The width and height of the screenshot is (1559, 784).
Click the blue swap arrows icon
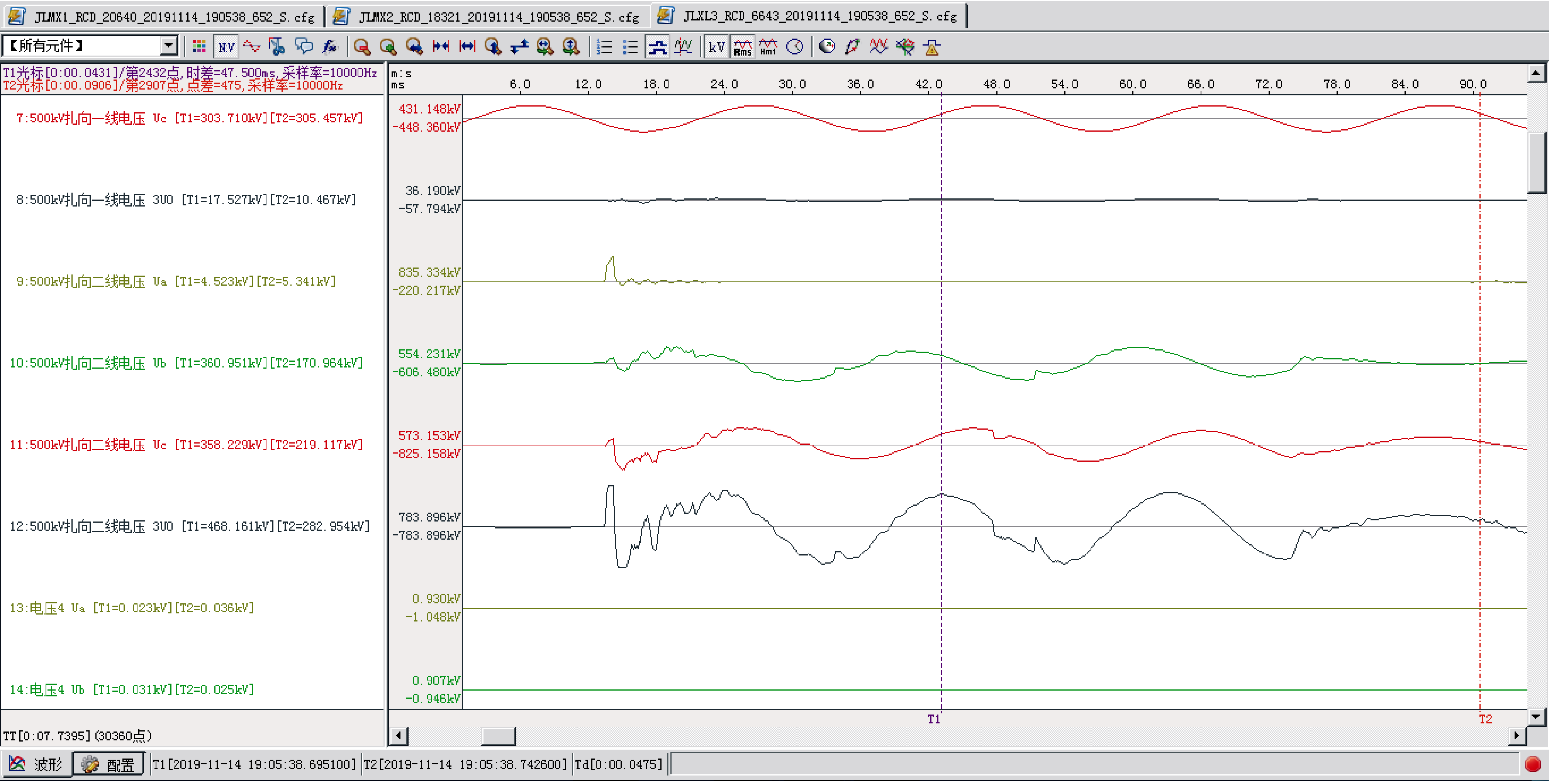tap(519, 47)
